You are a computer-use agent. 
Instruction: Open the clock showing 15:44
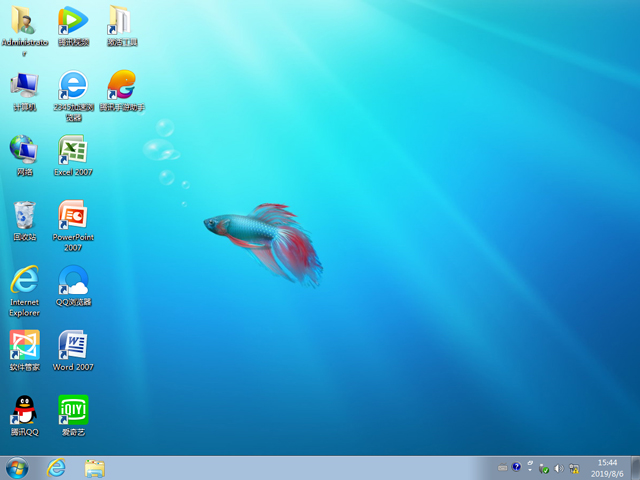pyautogui.click(x=607, y=468)
